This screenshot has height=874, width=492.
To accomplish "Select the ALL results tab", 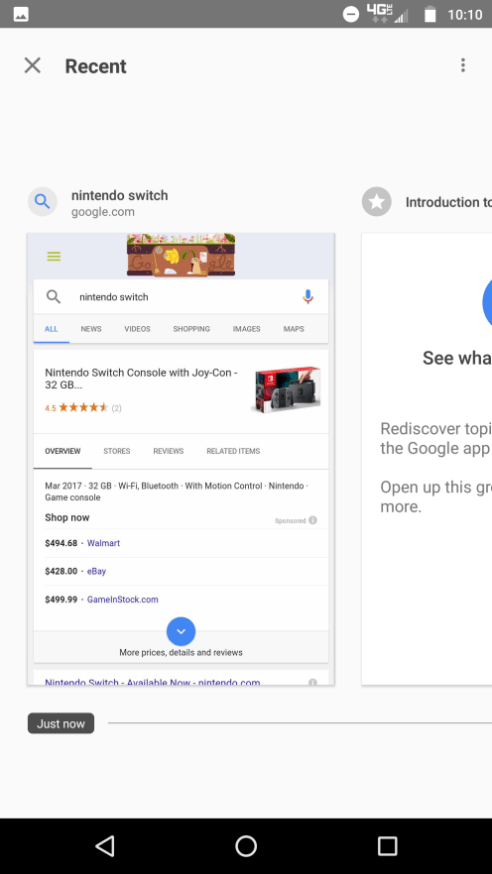I will coord(51,329).
